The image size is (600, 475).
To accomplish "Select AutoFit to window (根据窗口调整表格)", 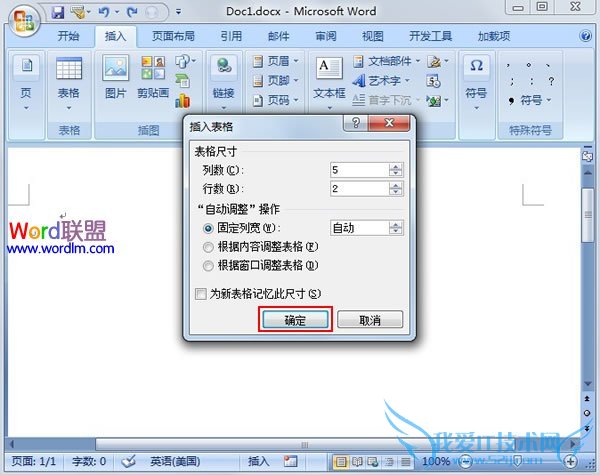I will click(x=208, y=266).
